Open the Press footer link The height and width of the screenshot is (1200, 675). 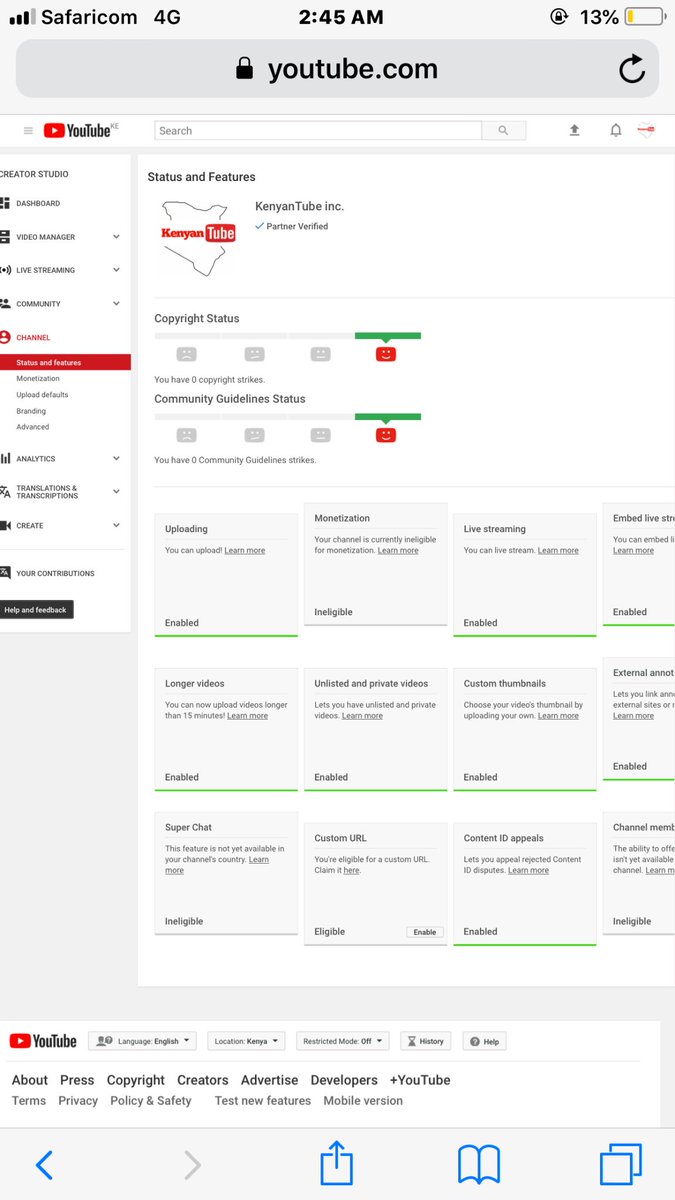pos(77,1080)
